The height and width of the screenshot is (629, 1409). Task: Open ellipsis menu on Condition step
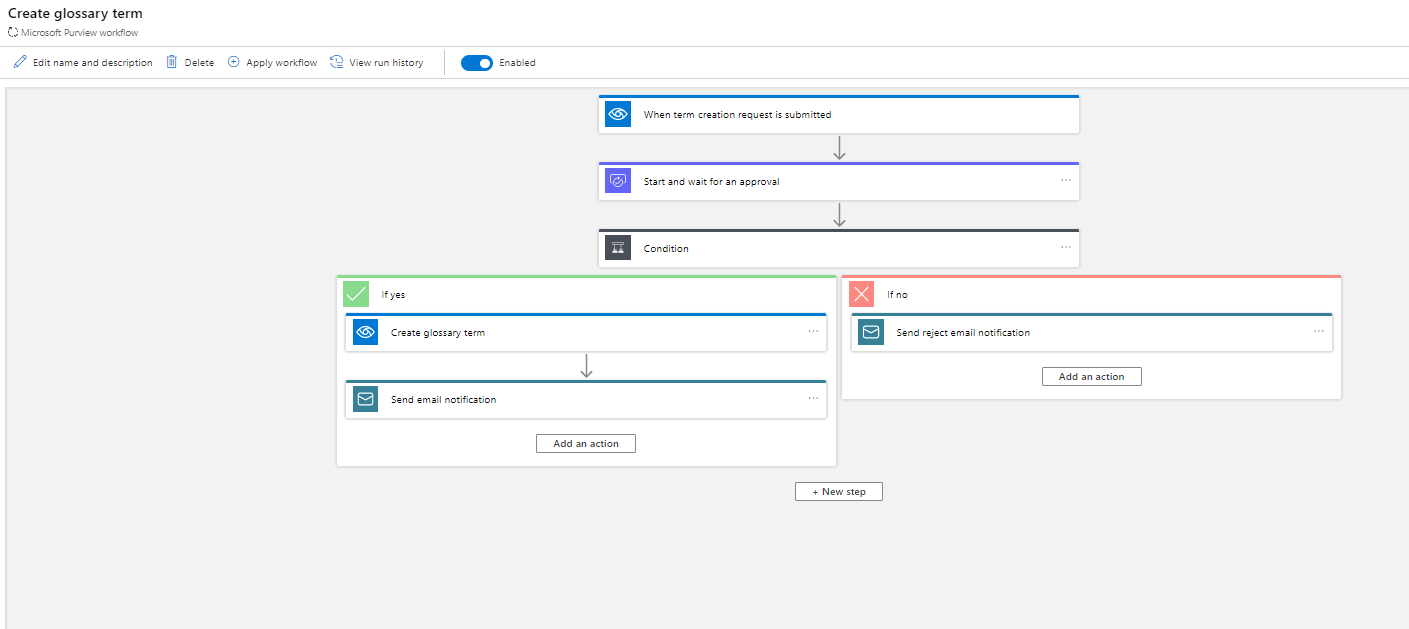click(1066, 247)
